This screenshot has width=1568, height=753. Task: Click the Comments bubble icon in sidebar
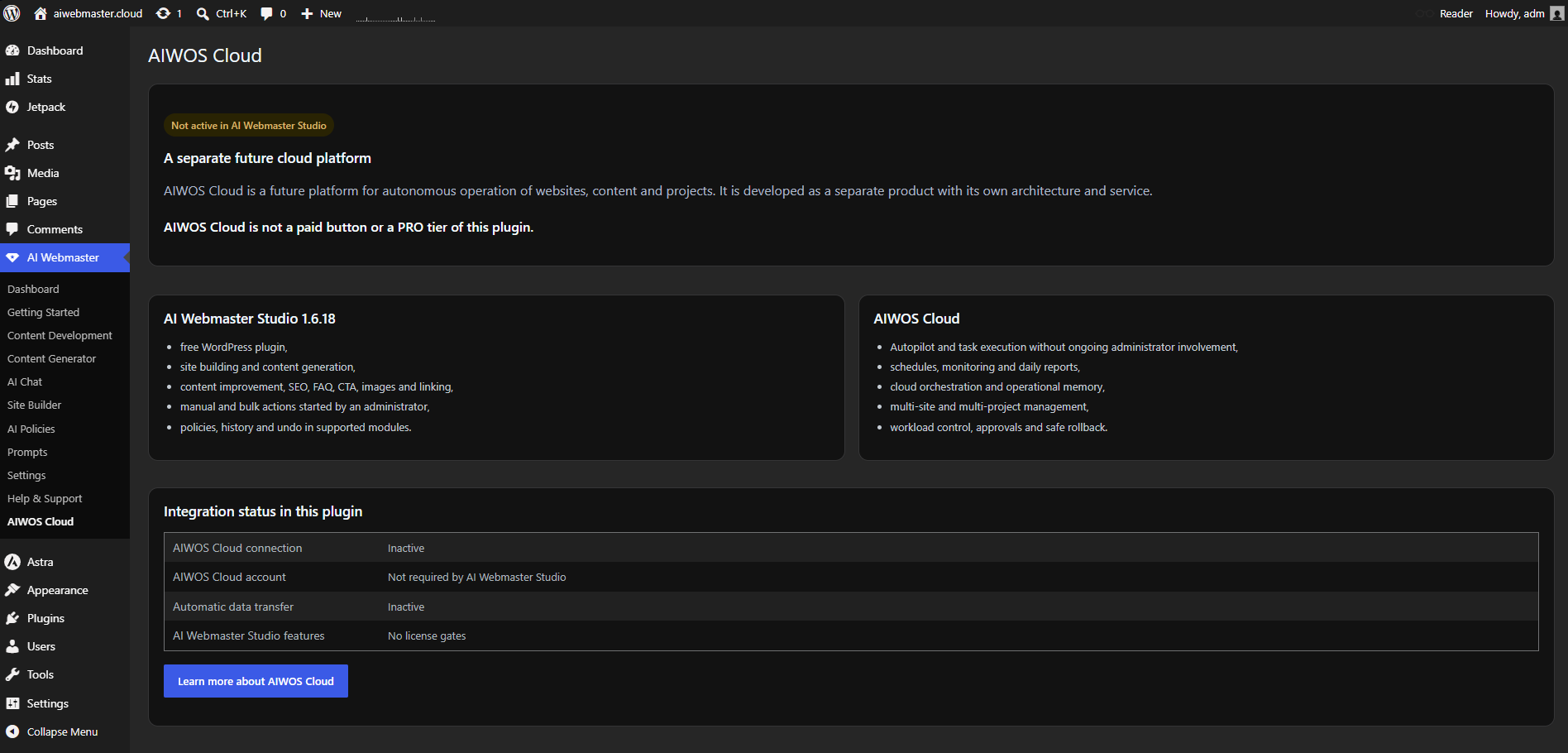coord(12,229)
